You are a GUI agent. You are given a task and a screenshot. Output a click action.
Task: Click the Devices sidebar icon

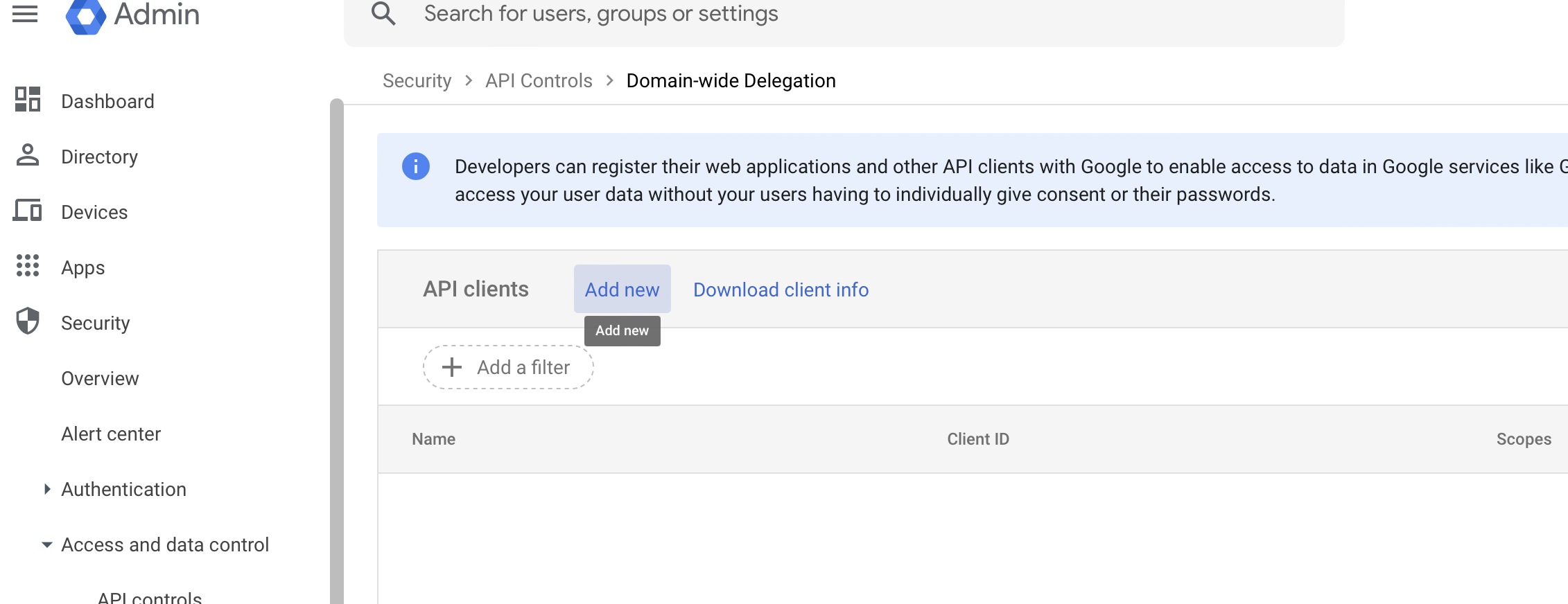[28, 211]
